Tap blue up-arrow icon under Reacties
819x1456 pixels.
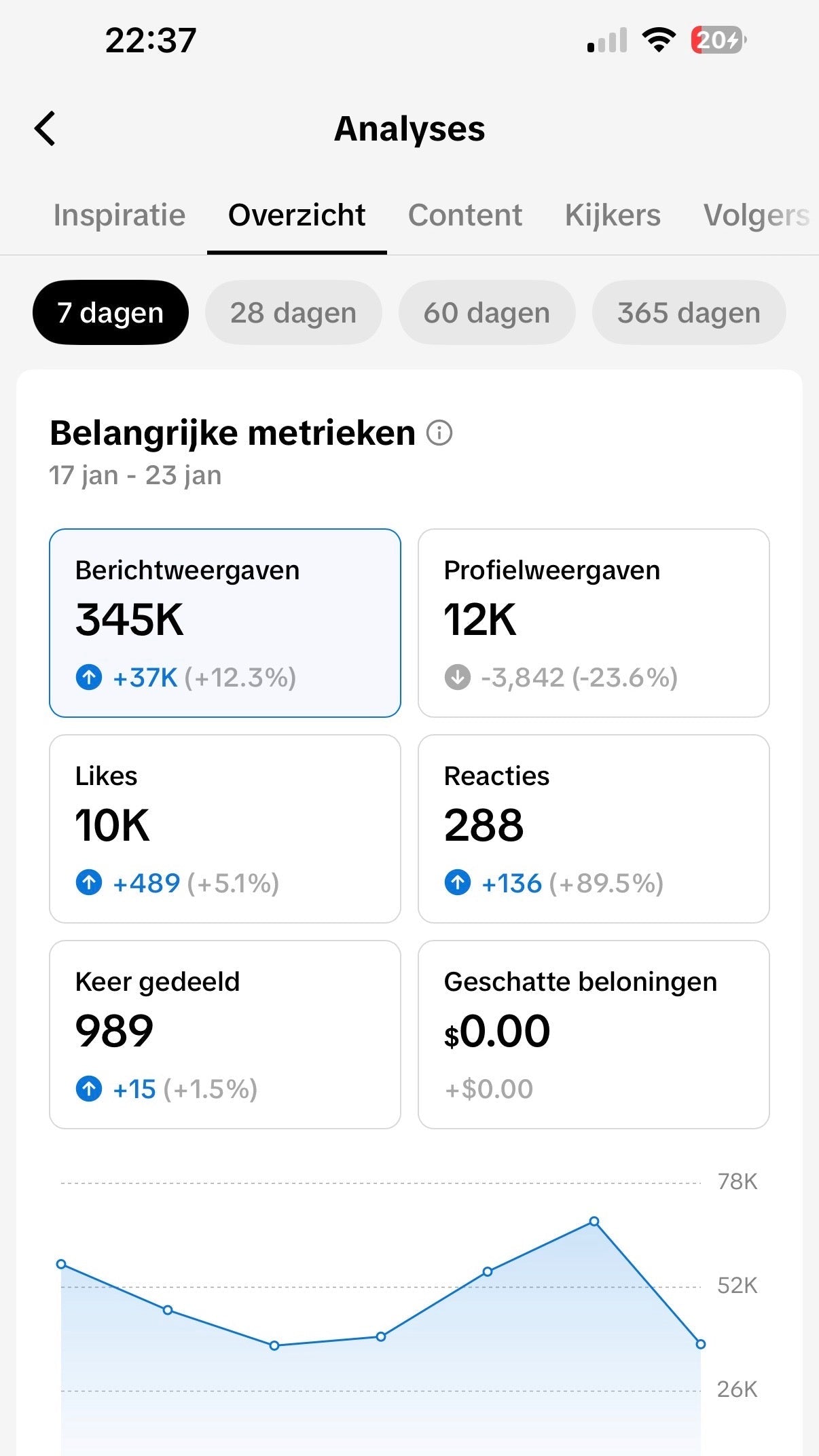pyautogui.click(x=458, y=883)
